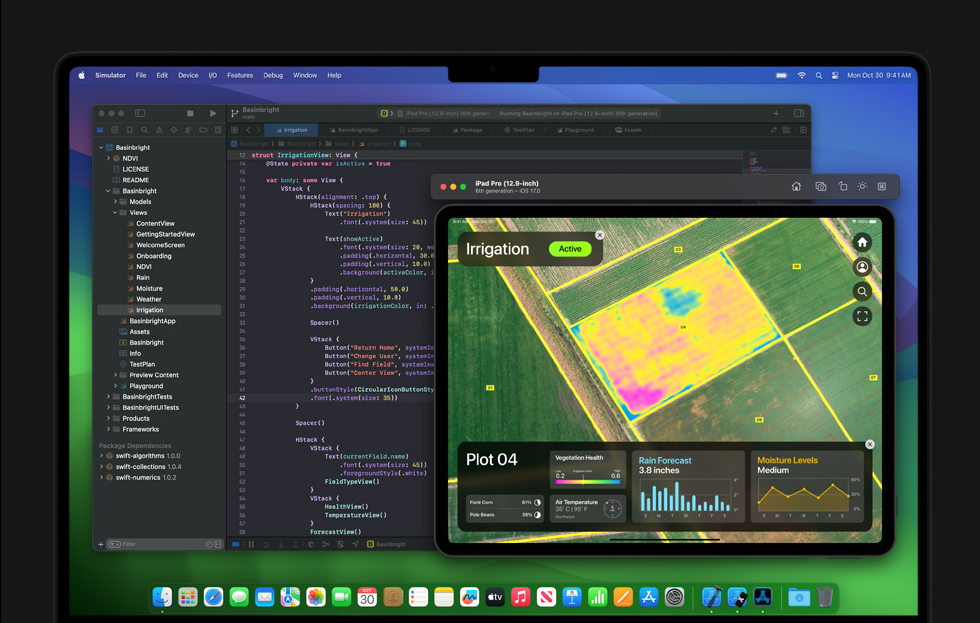The image size is (980, 623).
Task: Toggle the Active irrigation status pill
Action: 570,249
